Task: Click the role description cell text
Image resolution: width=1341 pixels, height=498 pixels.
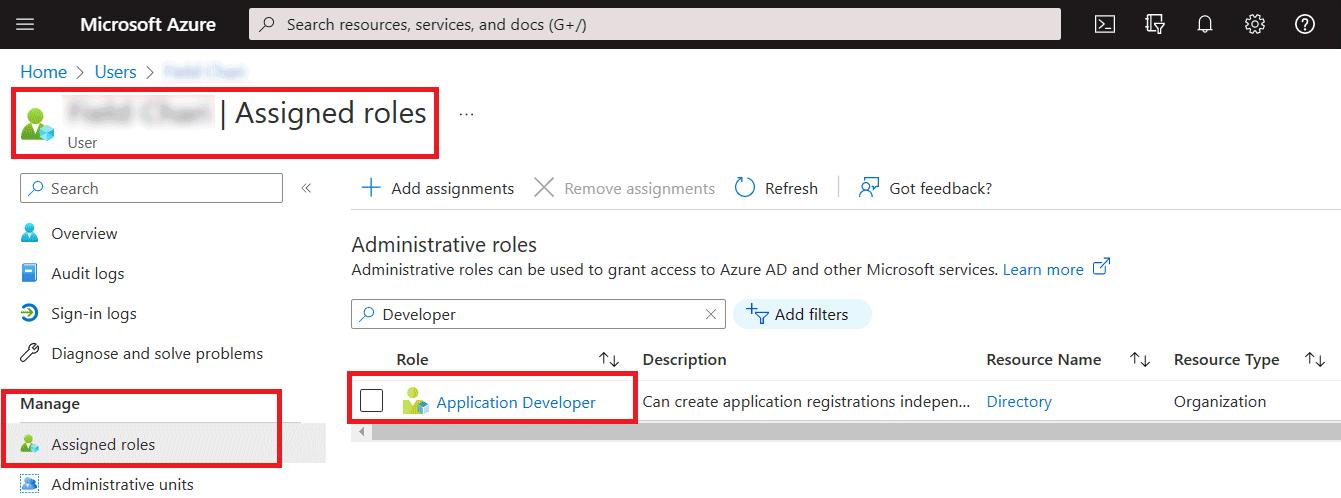Action: (x=806, y=402)
